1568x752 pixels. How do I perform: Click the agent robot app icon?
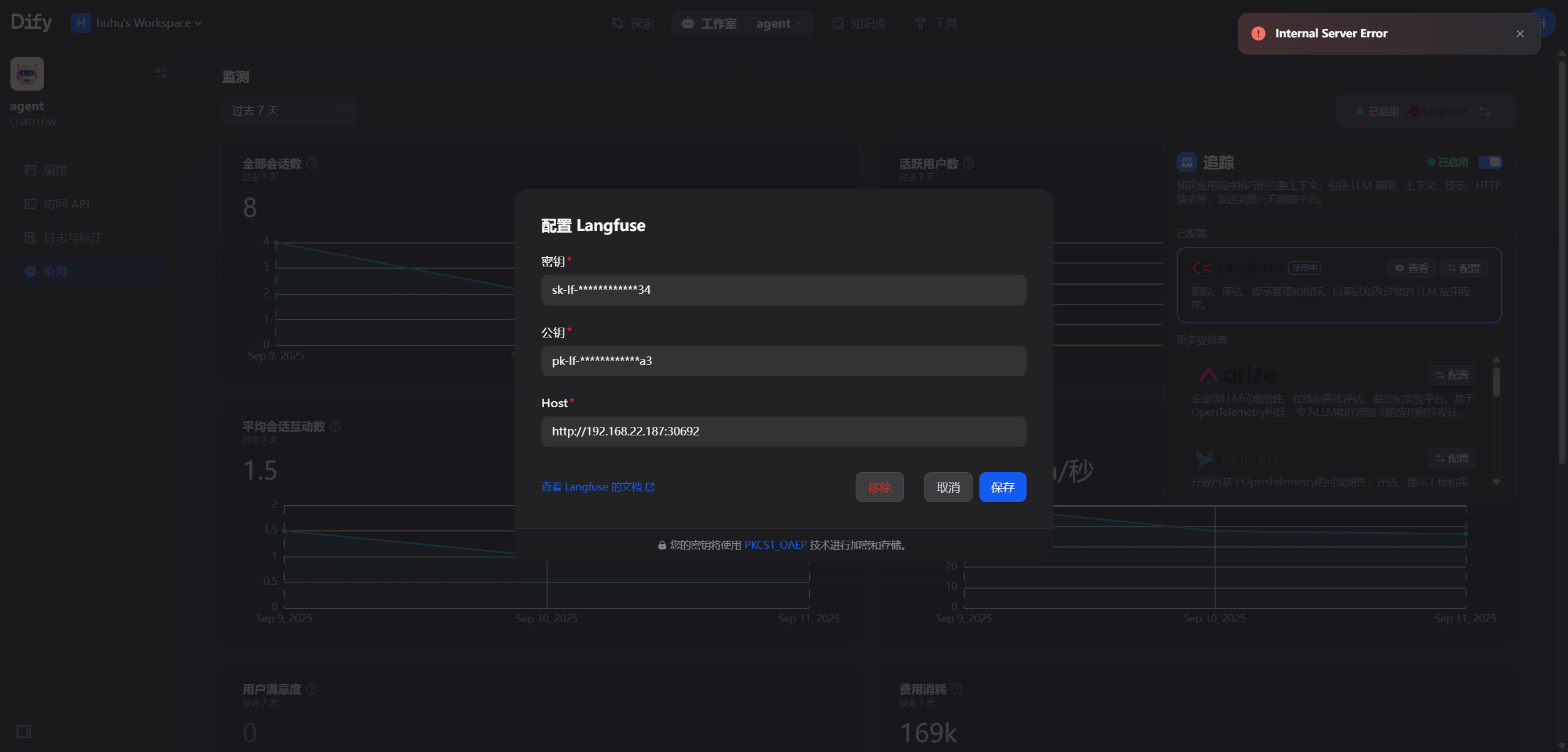[x=27, y=74]
